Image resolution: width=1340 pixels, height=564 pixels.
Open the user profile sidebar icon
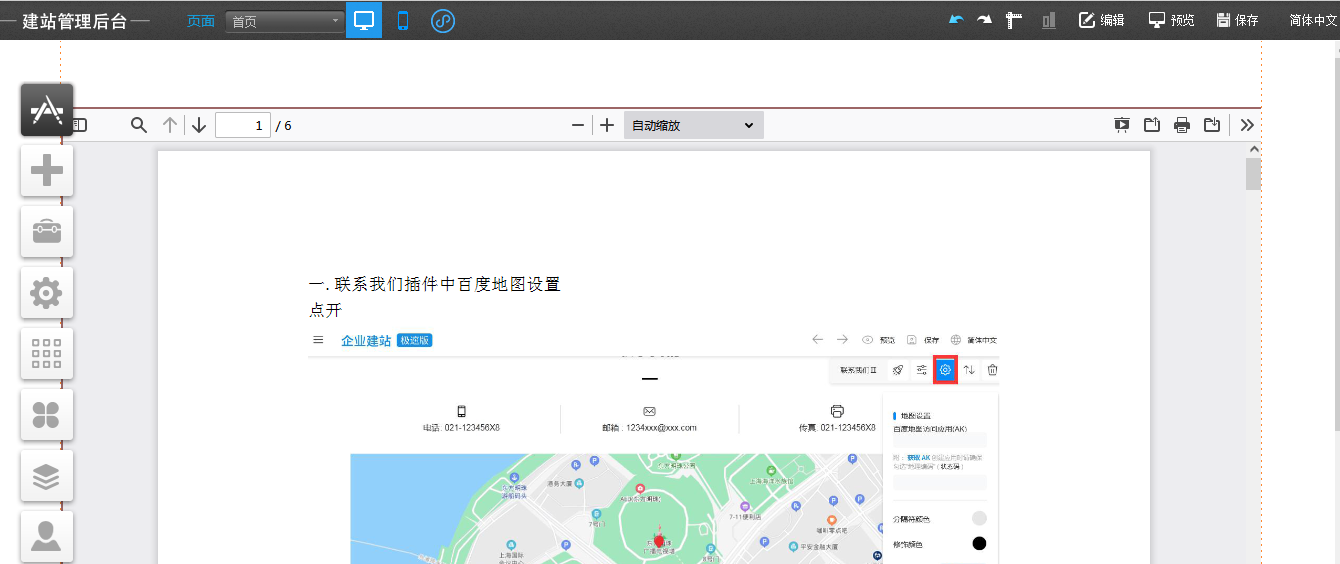coord(47,537)
